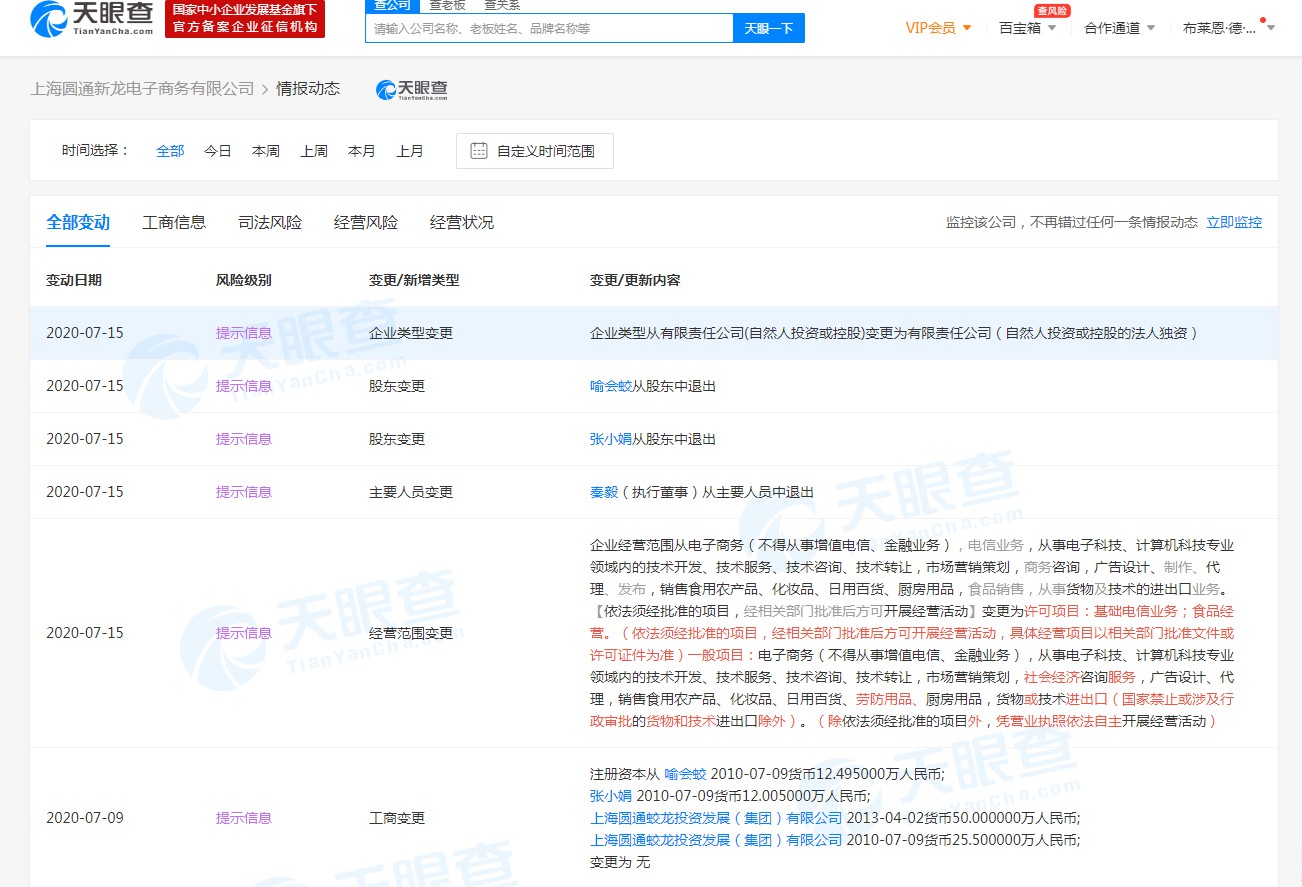The height and width of the screenshot is (887, 1302).
Task: Filter changes by 上周
Action: (314, 151)
